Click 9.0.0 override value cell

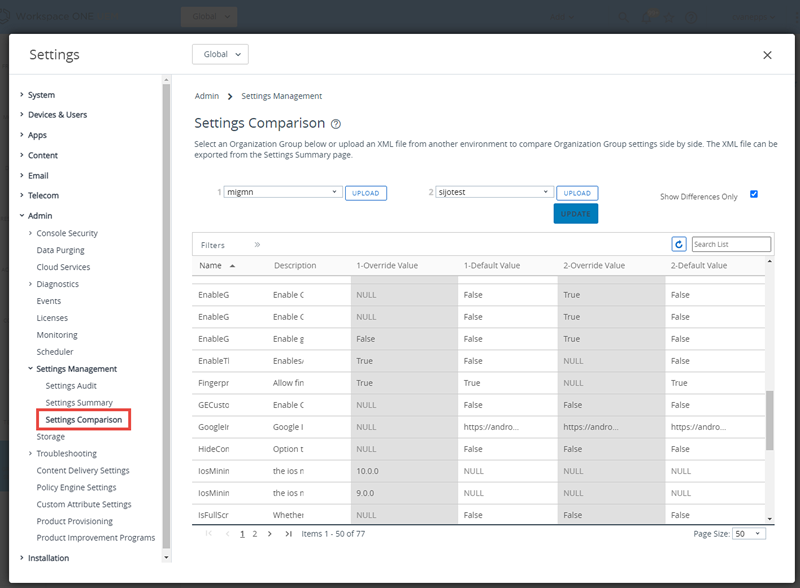pos(365,493)
